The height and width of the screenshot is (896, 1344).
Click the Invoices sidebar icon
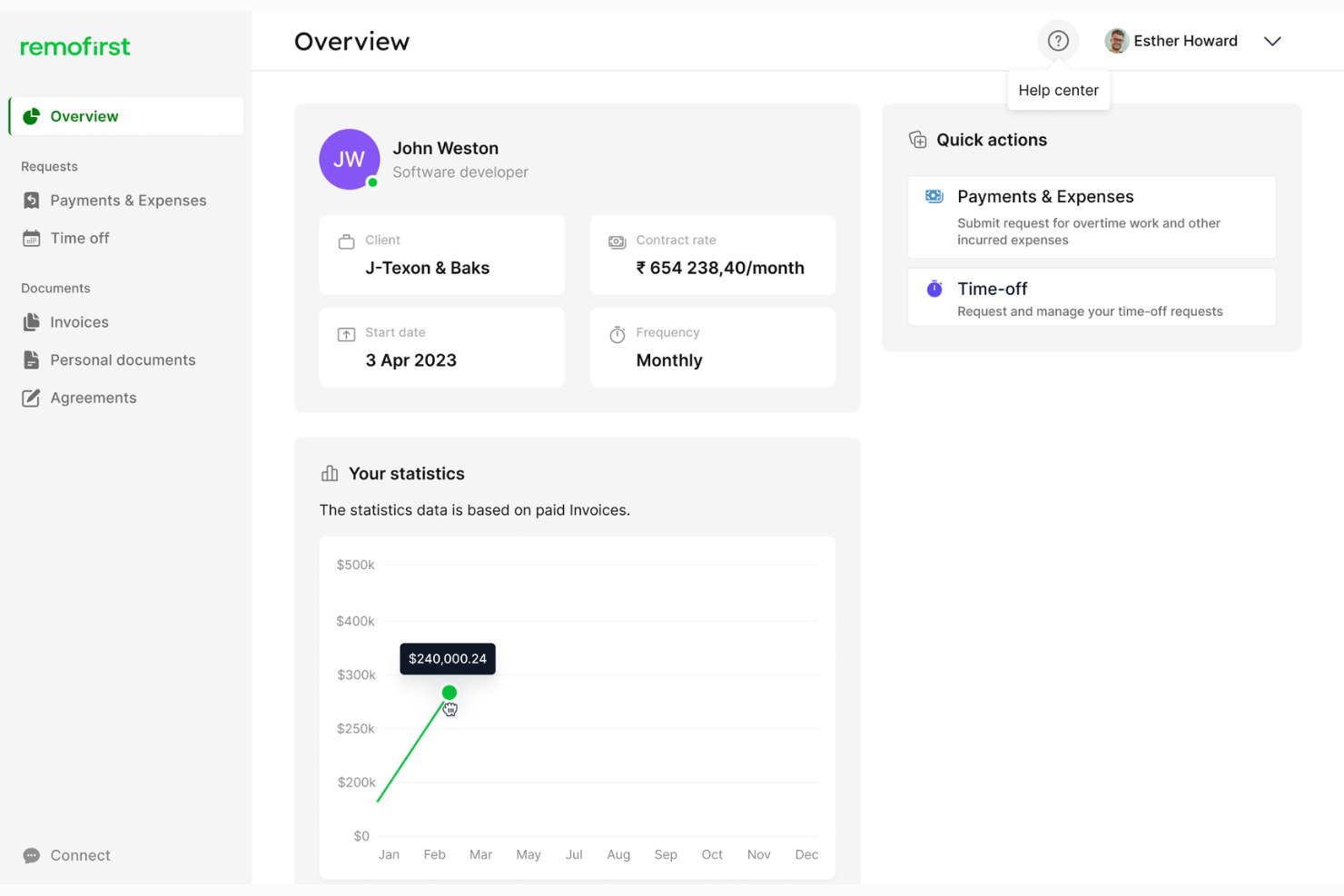click(31, 322)
